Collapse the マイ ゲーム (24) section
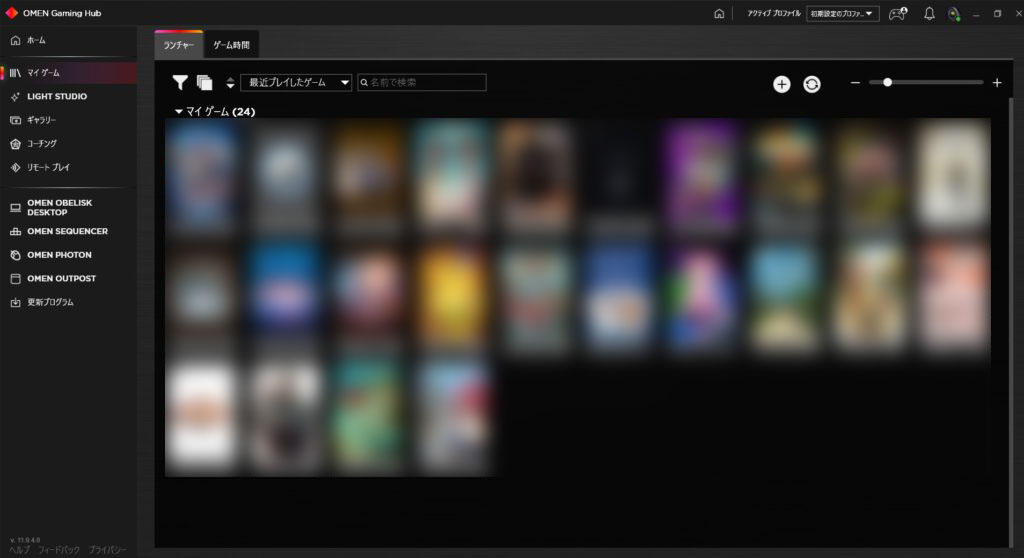The height and width of the screenshot is (558, 1024). (x=179, y=112)
